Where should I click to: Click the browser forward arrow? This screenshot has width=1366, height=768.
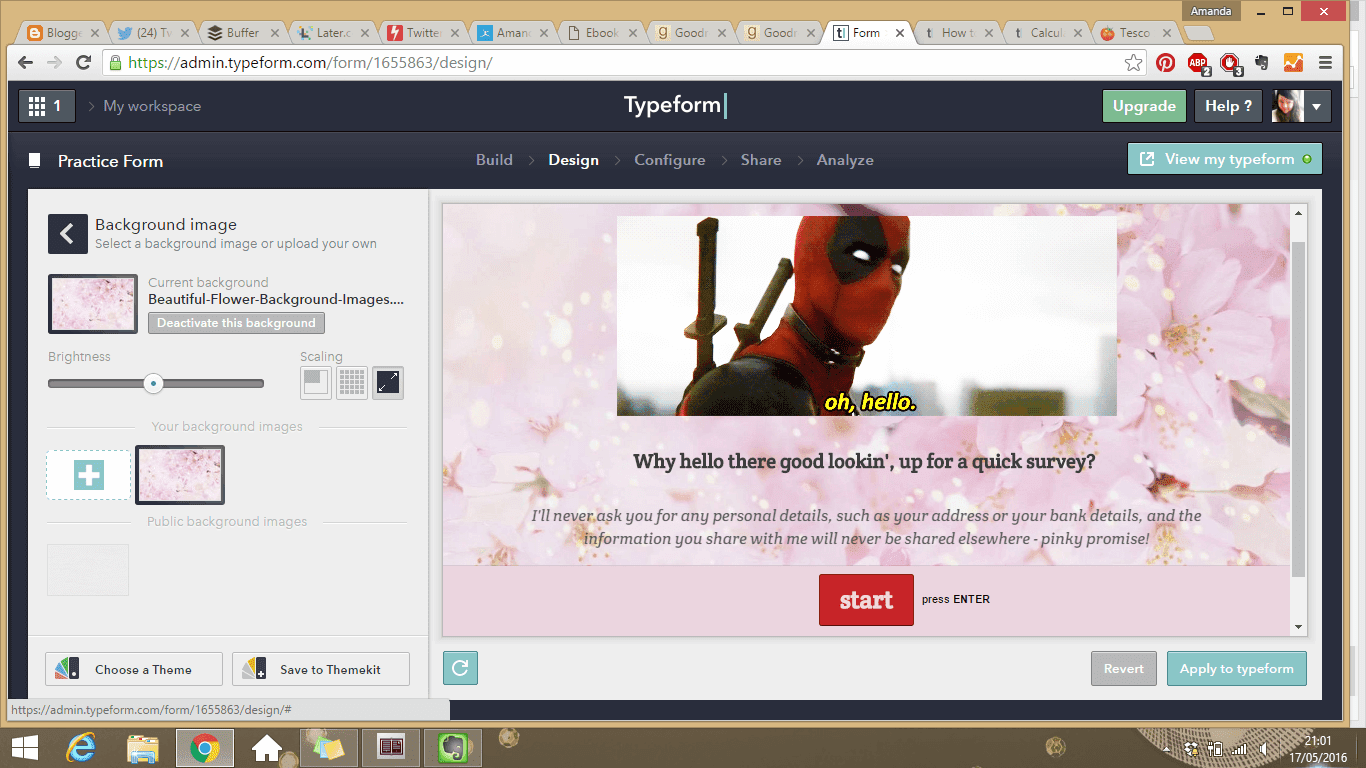pyautogui.click(x=54, y=63)
